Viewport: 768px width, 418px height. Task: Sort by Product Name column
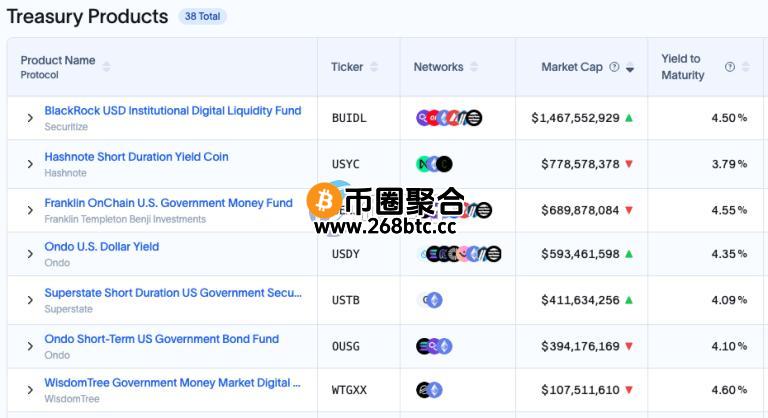106,67
